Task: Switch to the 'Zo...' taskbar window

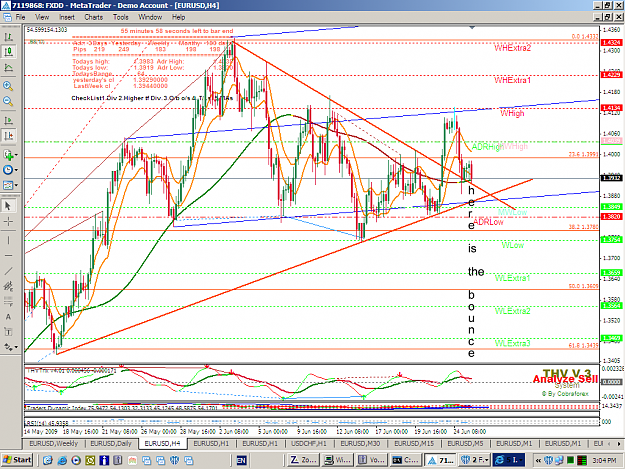Action: click(304, 460)
